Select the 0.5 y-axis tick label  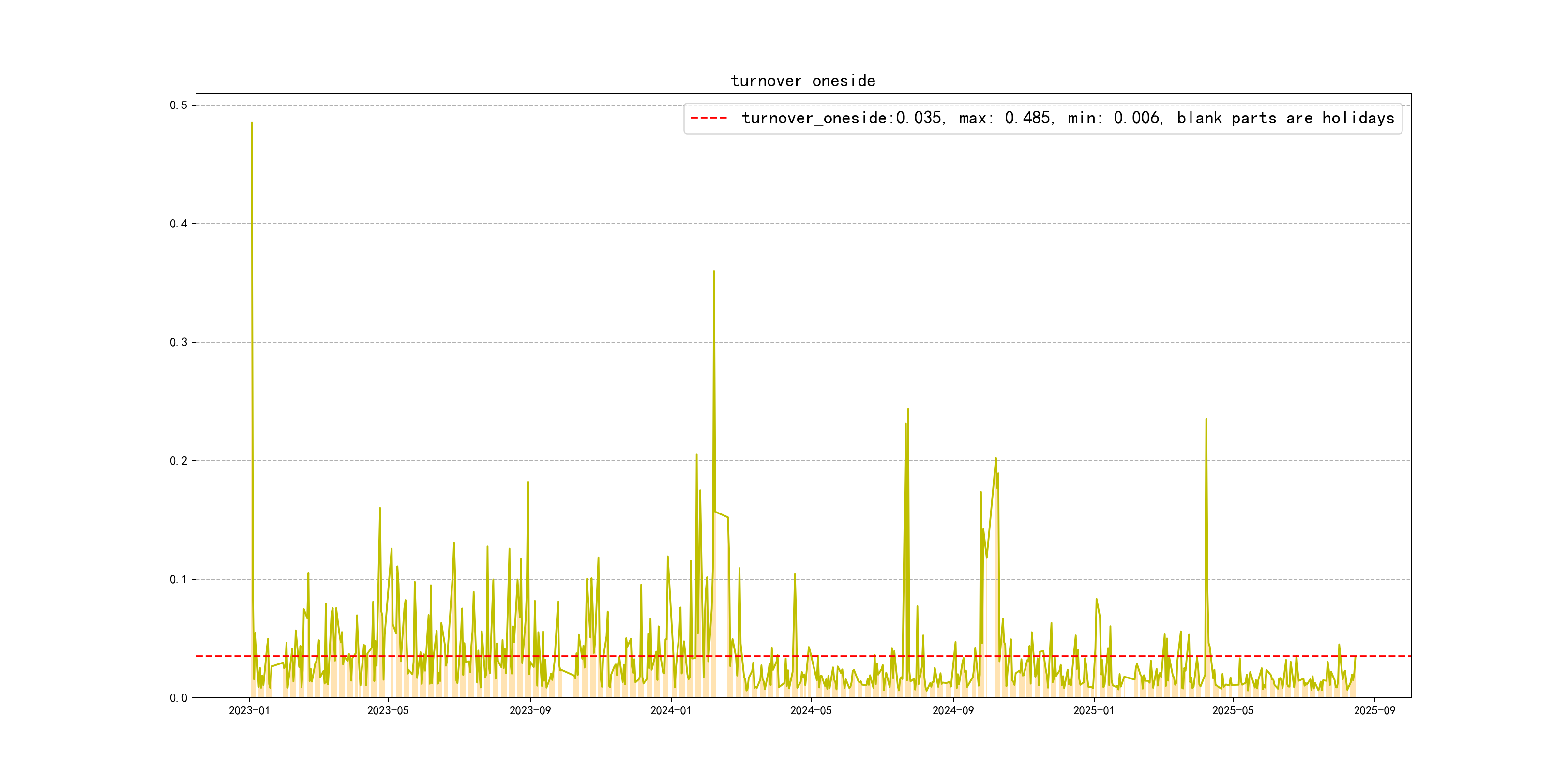(x=179, y=106)
